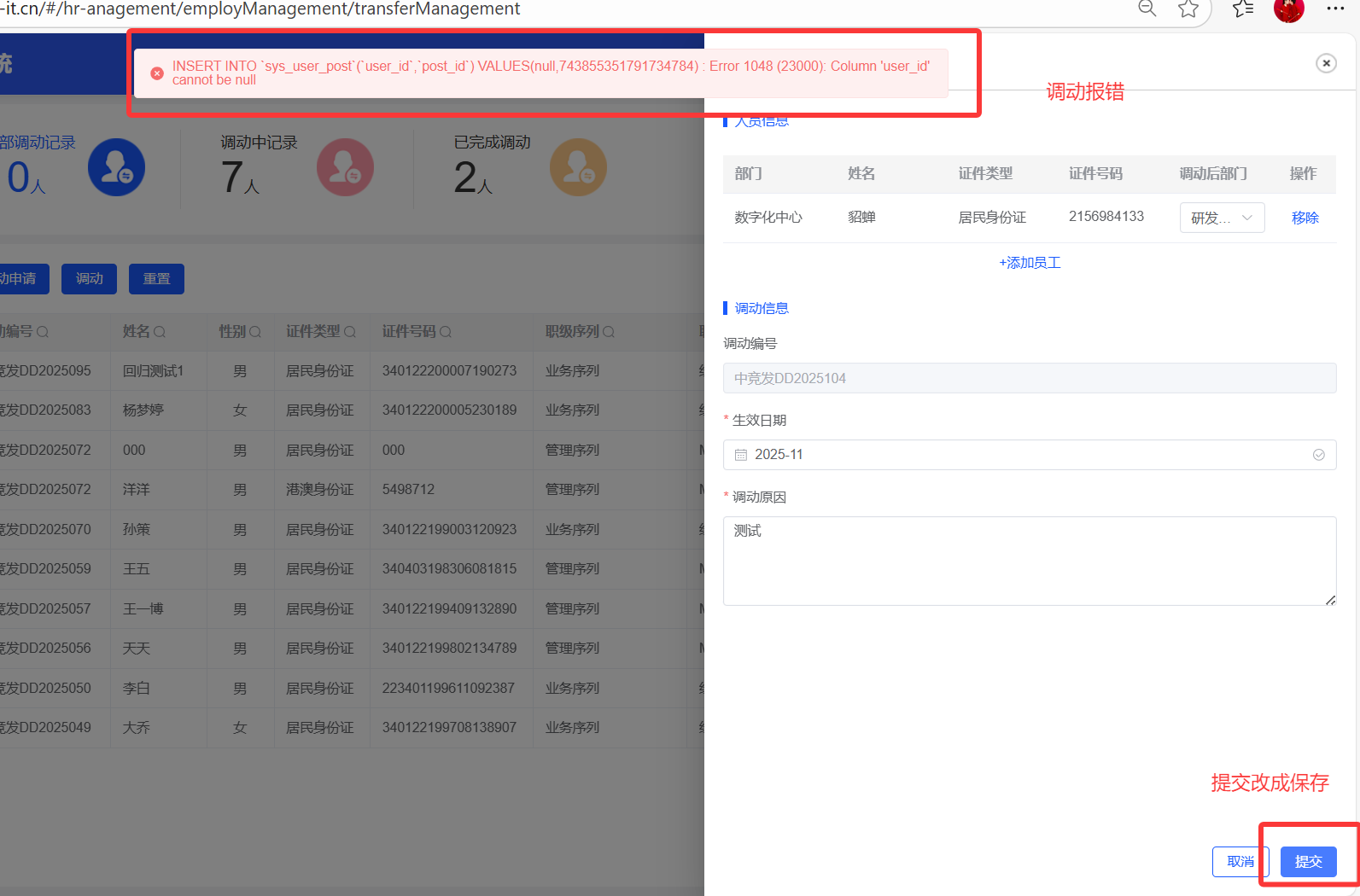The width and height of the screenshot is (1360, 896).
Task: Click the 取消 cancel button
Action: (1240, 862)
